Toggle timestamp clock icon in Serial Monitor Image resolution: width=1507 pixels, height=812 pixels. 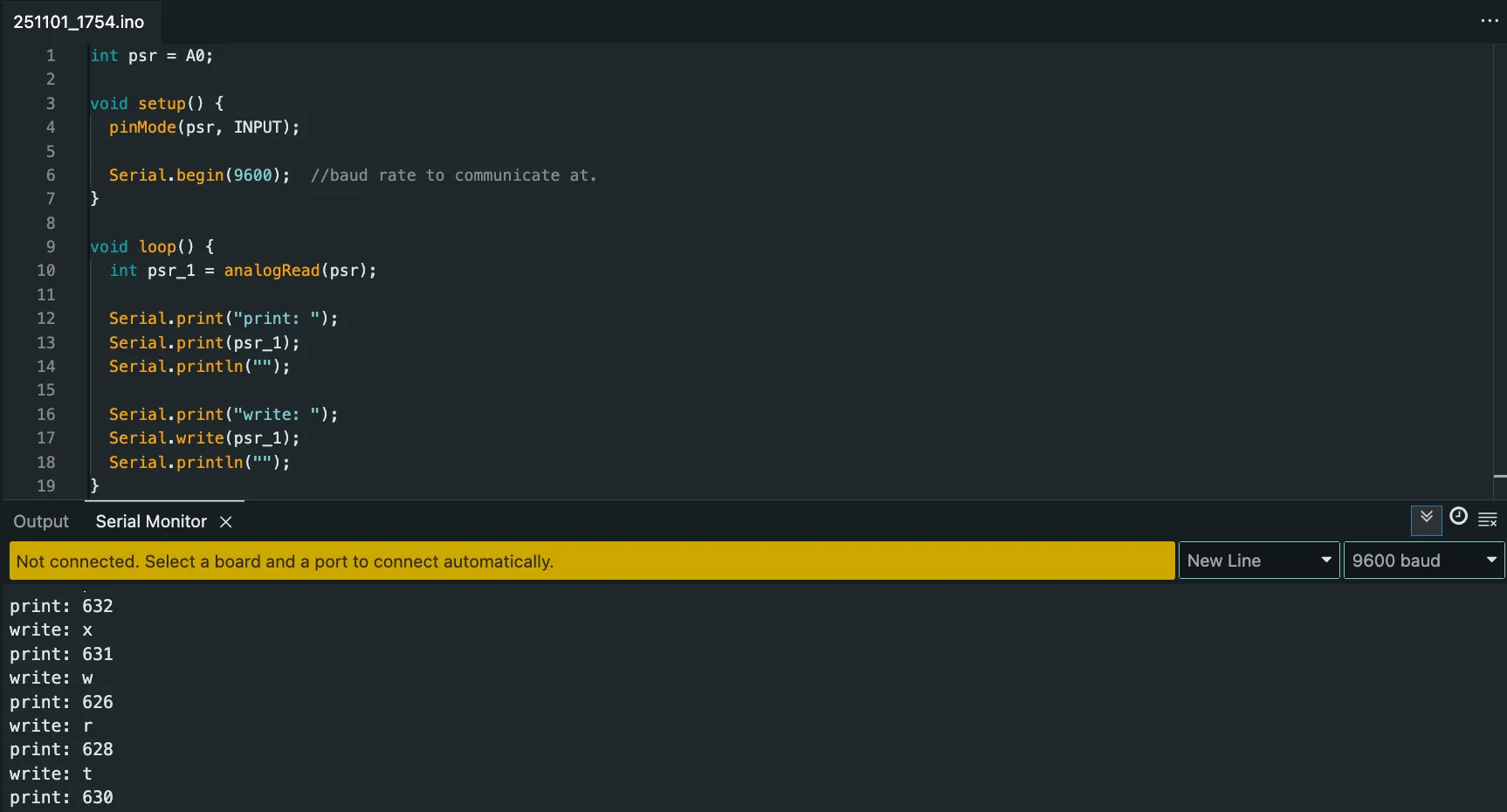[x=1458, y=517]
